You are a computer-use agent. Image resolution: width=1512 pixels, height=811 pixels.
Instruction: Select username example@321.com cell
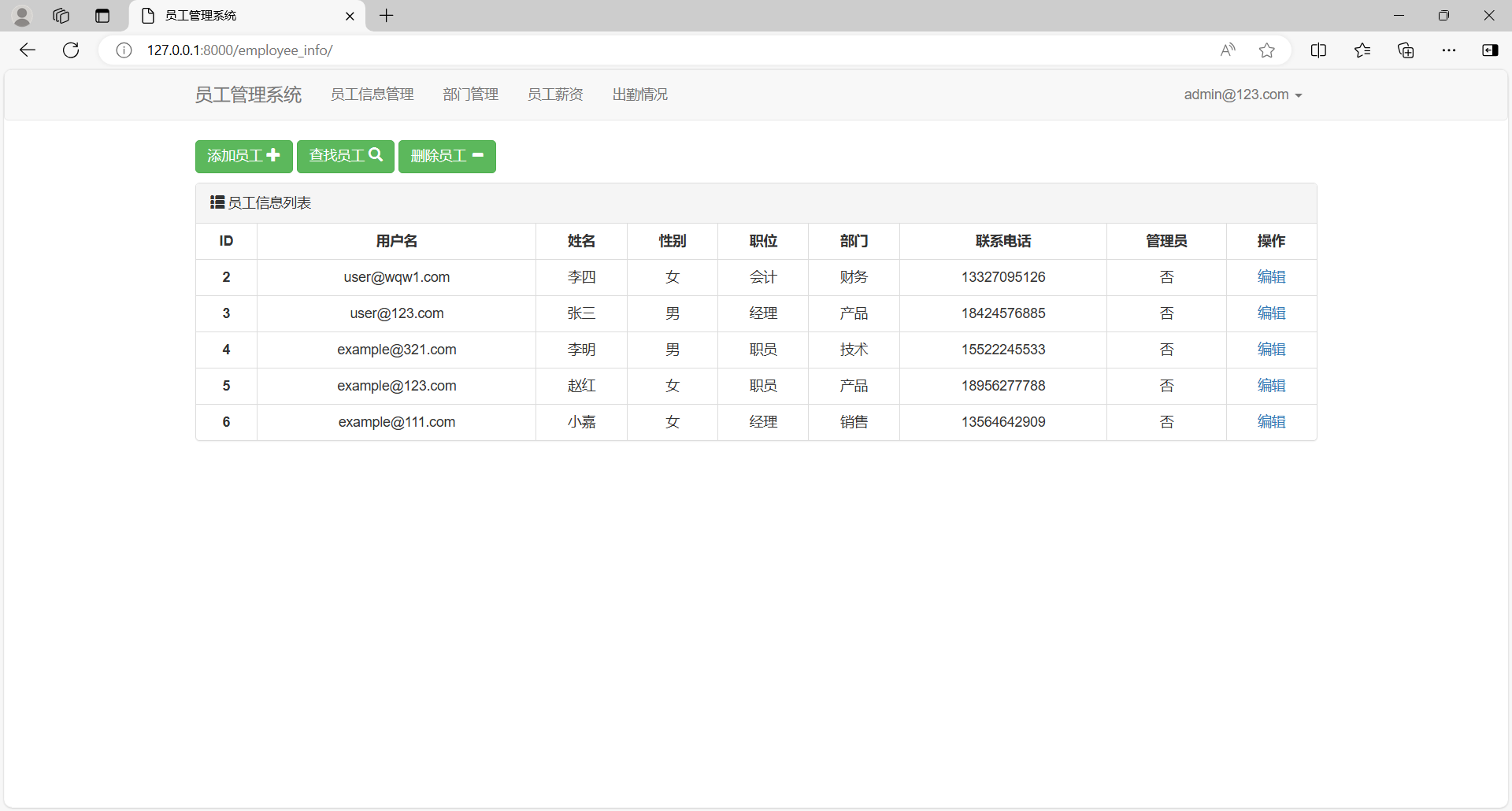point(397,350)
